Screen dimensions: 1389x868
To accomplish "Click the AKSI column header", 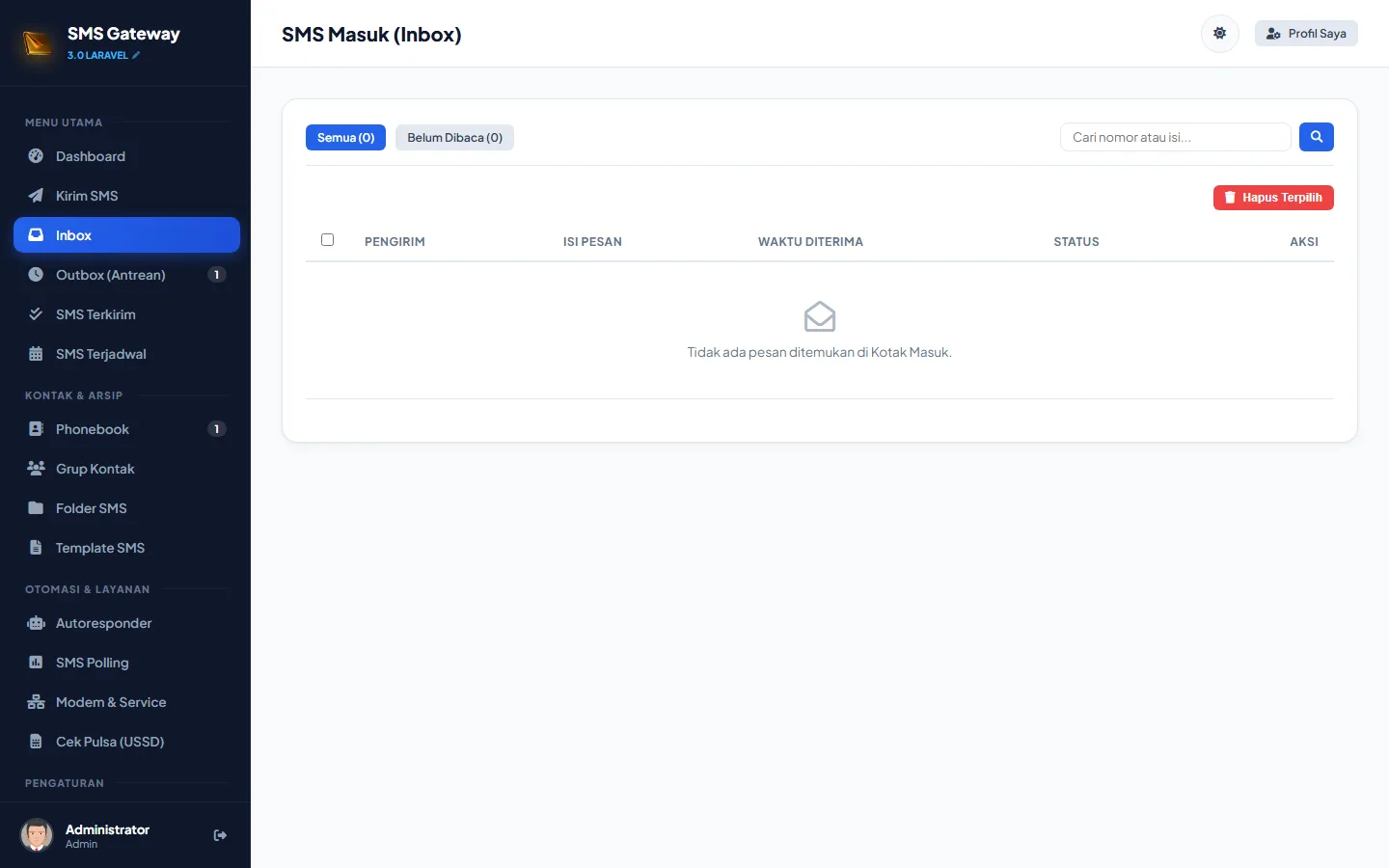I will pyautogui.click(x=1304, y=242).
